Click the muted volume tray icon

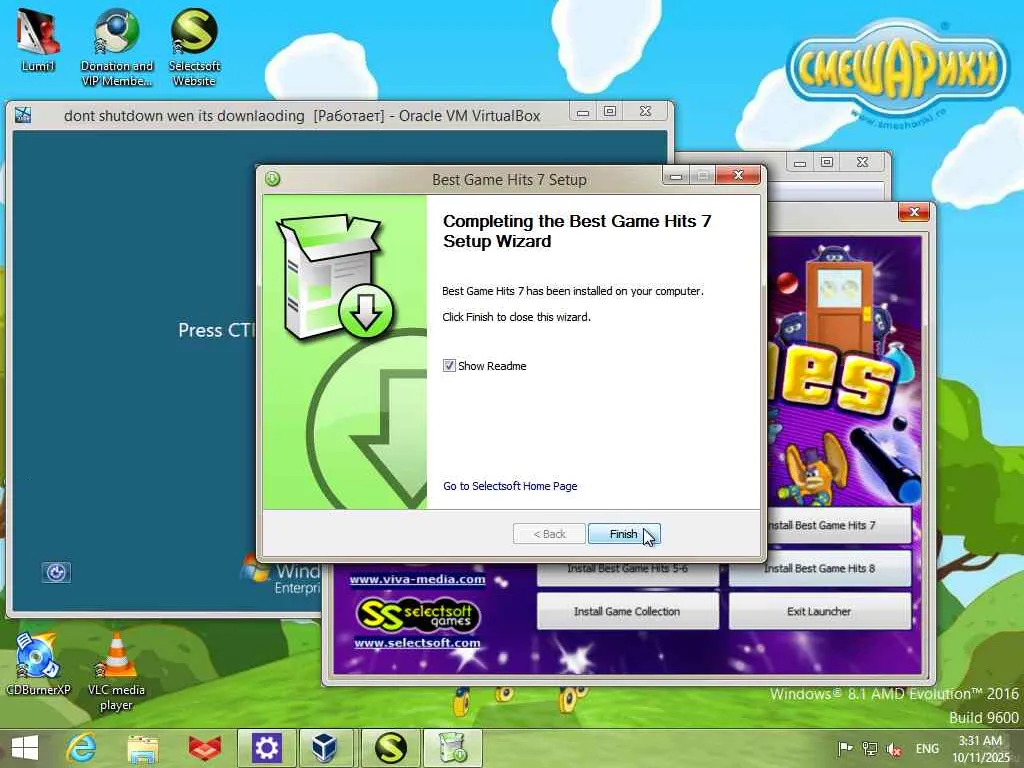click(x=893, y=749)
